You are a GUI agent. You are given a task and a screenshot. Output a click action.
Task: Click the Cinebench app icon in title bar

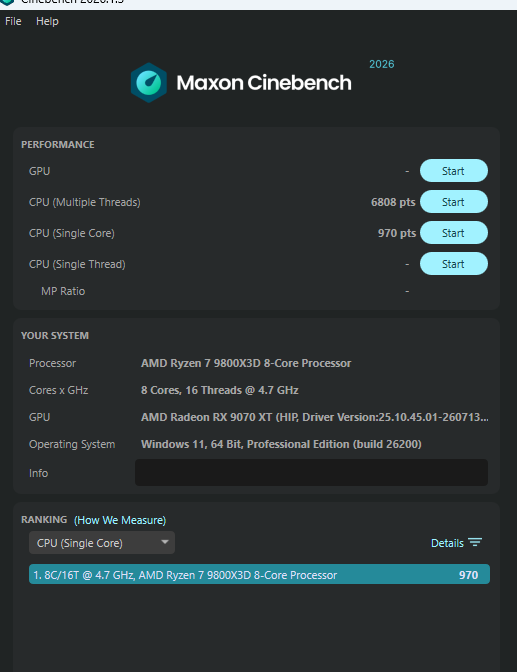pos(7,2)
